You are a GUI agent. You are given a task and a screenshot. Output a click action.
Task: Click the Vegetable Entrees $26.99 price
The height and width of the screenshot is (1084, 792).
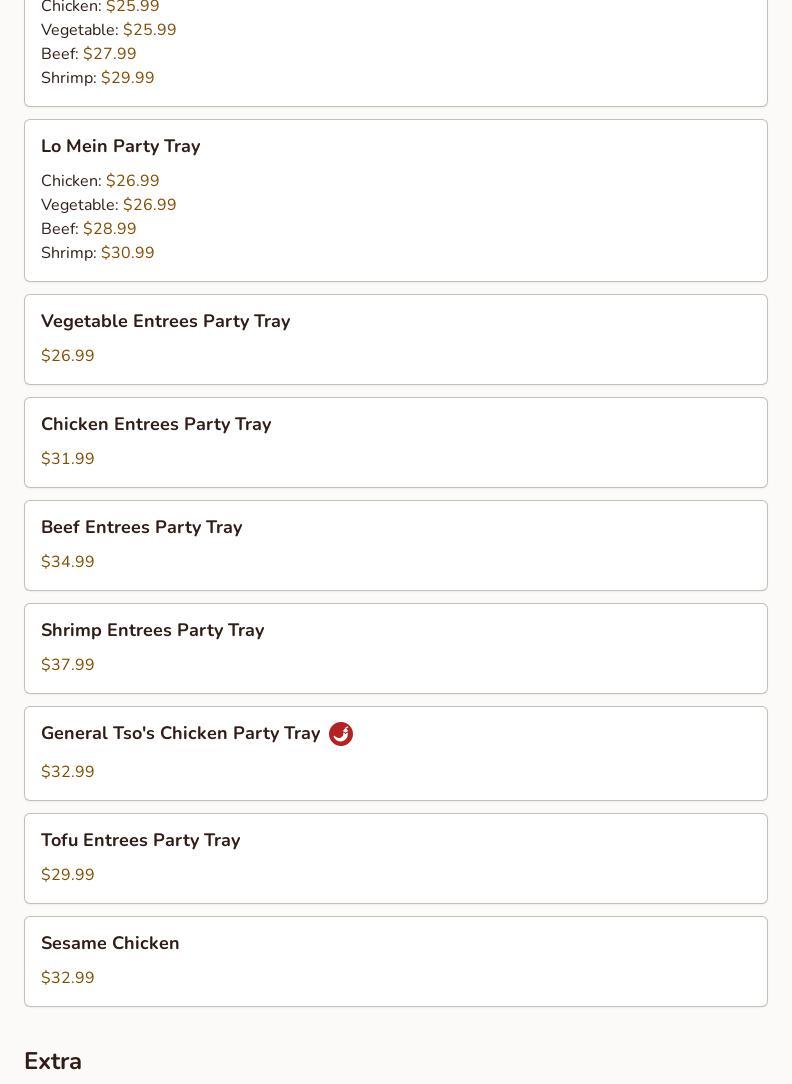coord(68,356)
